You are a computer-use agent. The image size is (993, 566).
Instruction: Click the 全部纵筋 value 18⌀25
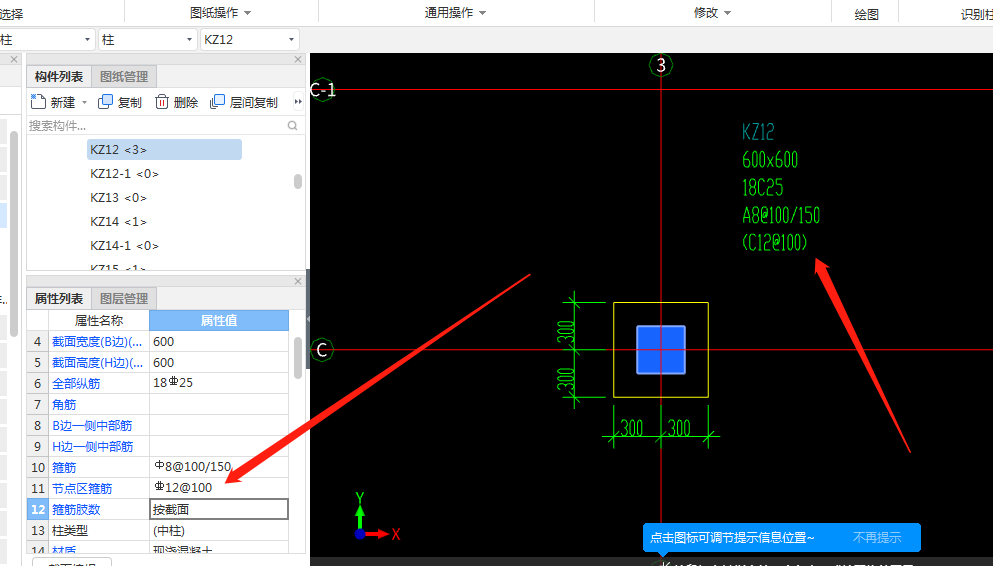219,384
